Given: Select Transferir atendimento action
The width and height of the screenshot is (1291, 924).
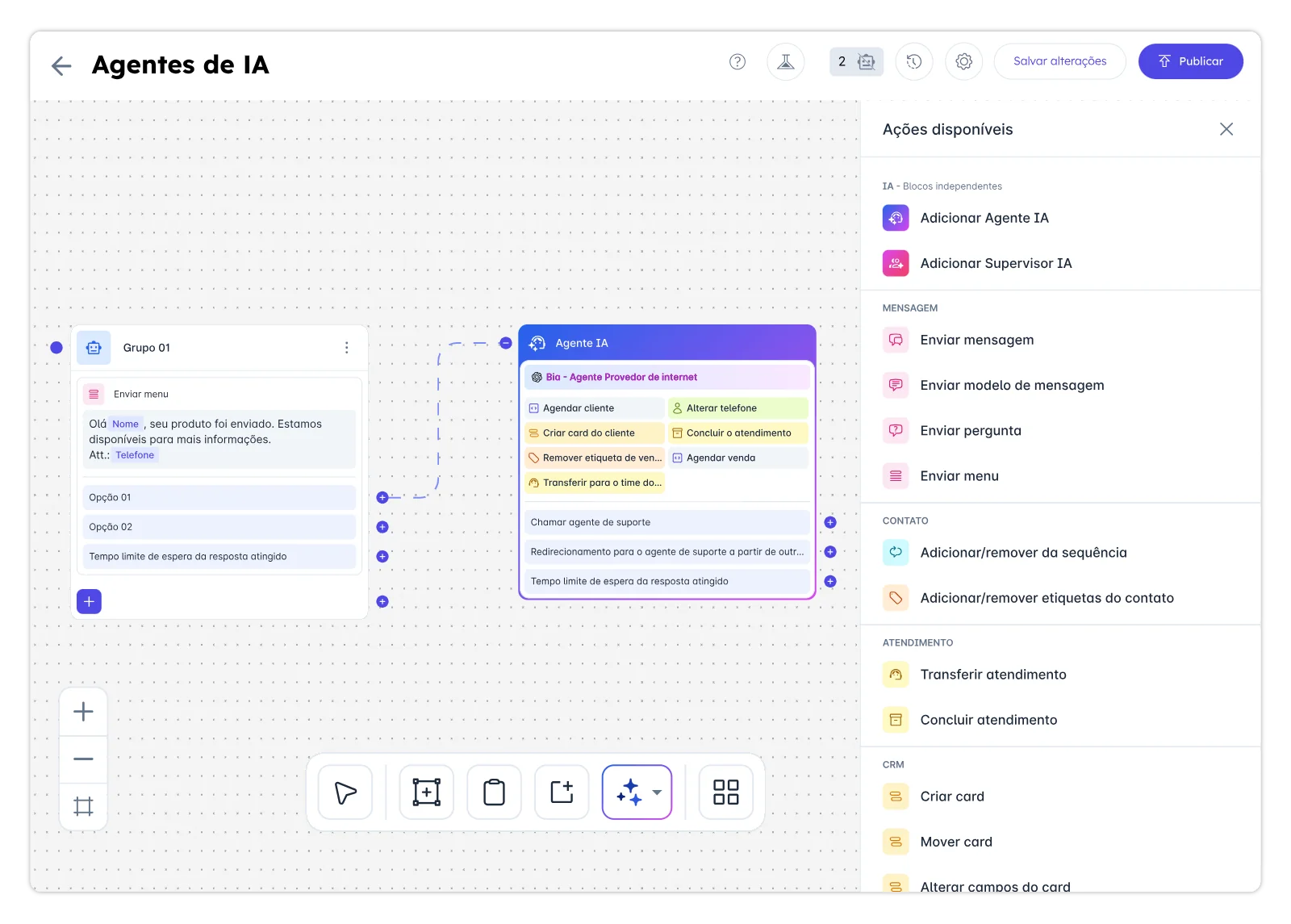Looking at the screenshot, I should tap(975, 675).
